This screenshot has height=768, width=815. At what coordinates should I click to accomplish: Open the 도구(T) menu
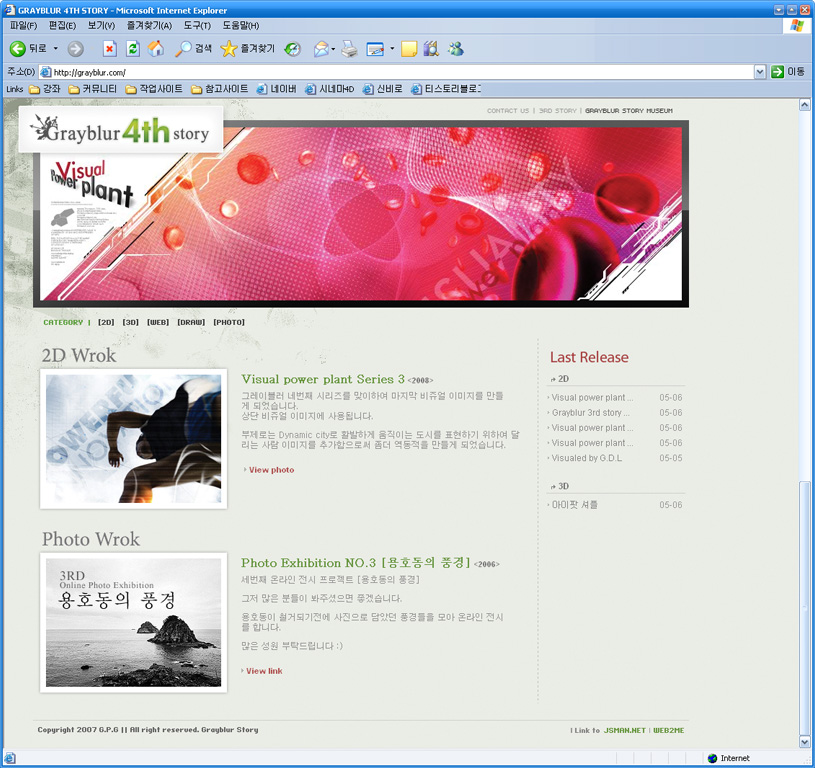197,25
